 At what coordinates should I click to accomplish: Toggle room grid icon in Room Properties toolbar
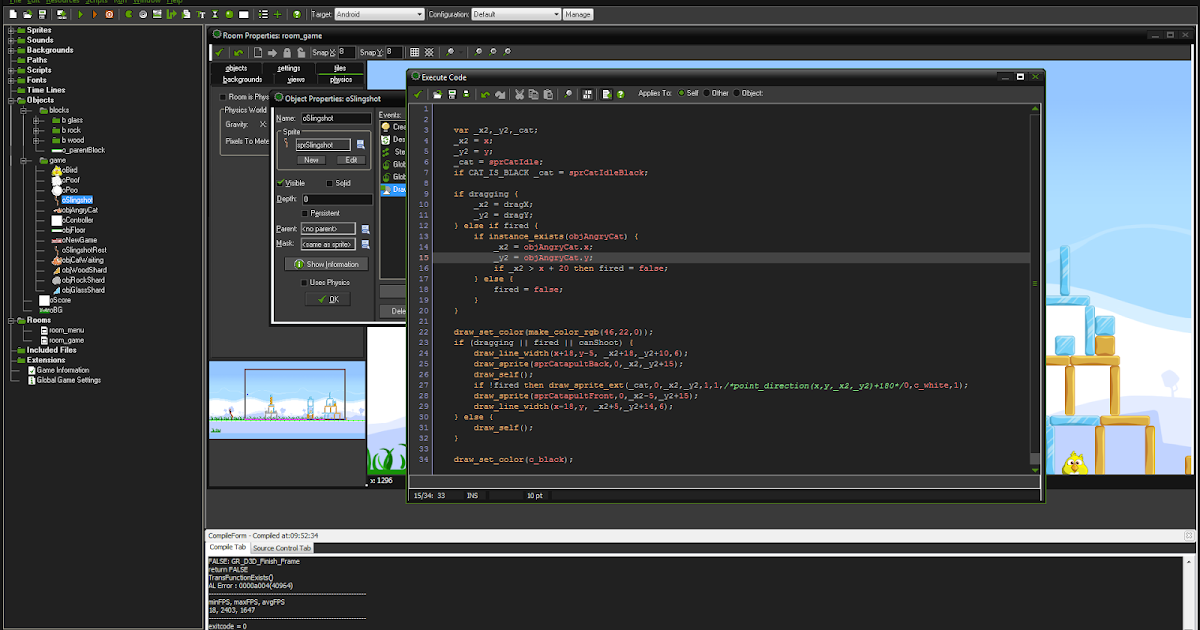(x=414, y=52)
